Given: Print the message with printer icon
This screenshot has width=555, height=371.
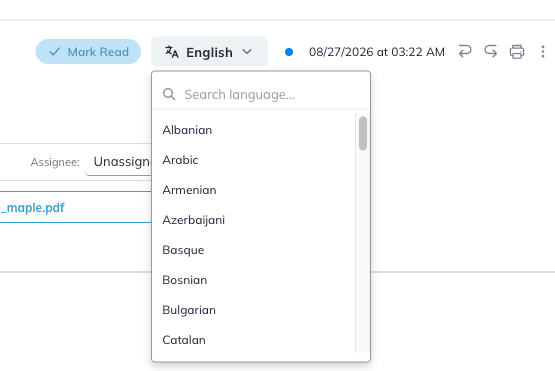Looking at the screenshot, I should coord(517,52).
